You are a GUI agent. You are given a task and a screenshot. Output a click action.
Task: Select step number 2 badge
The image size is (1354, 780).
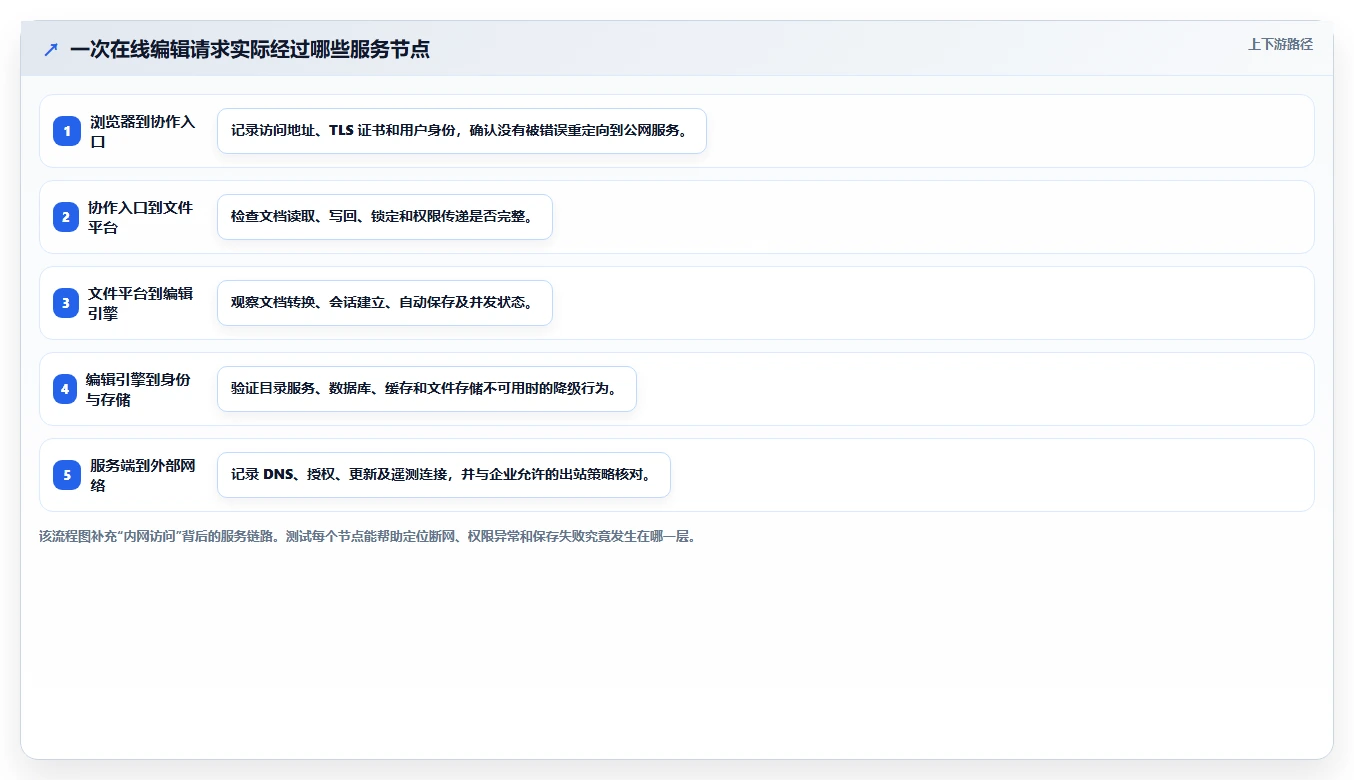coord(67,217)
